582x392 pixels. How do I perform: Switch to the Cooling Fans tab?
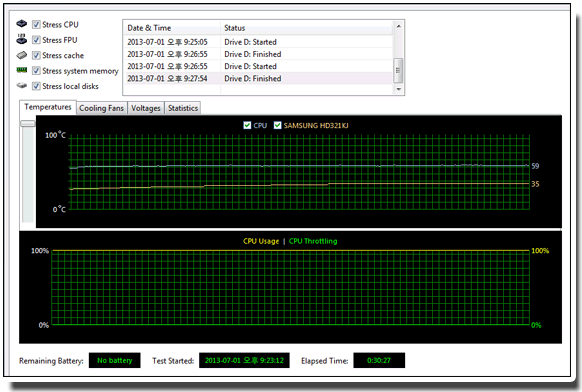[x=101, y=108]
